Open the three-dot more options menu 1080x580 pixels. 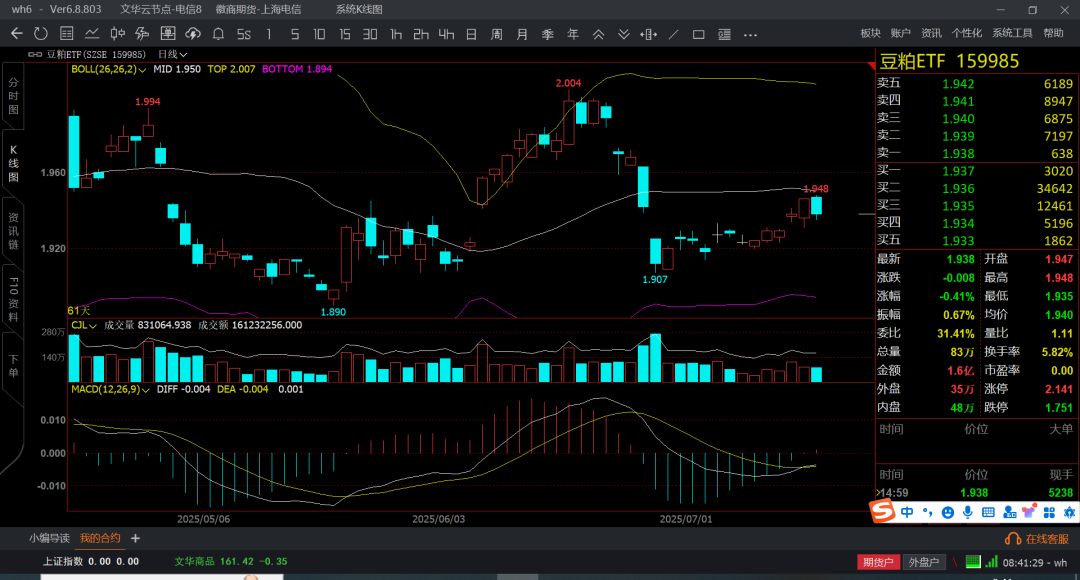point(750,34)
